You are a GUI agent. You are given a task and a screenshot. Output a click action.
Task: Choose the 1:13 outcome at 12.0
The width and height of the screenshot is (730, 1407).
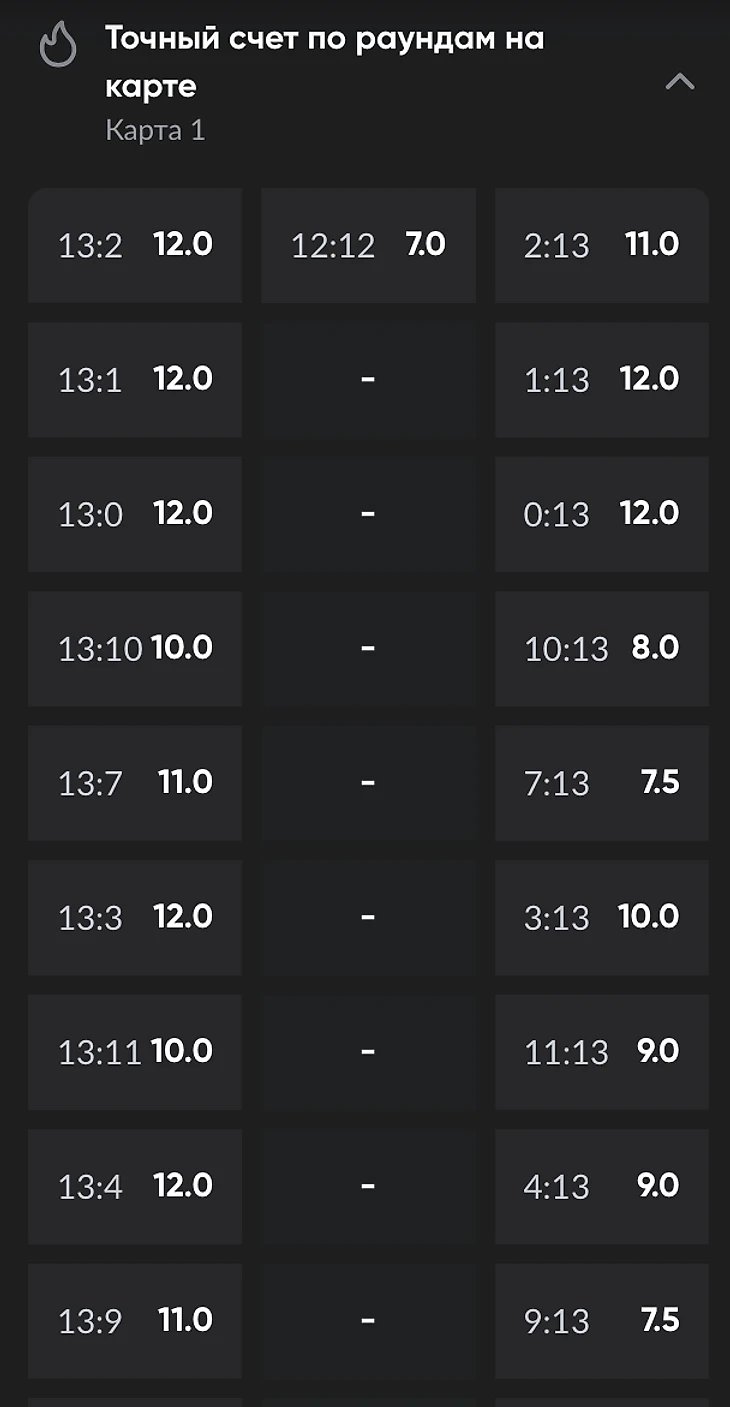601,379
